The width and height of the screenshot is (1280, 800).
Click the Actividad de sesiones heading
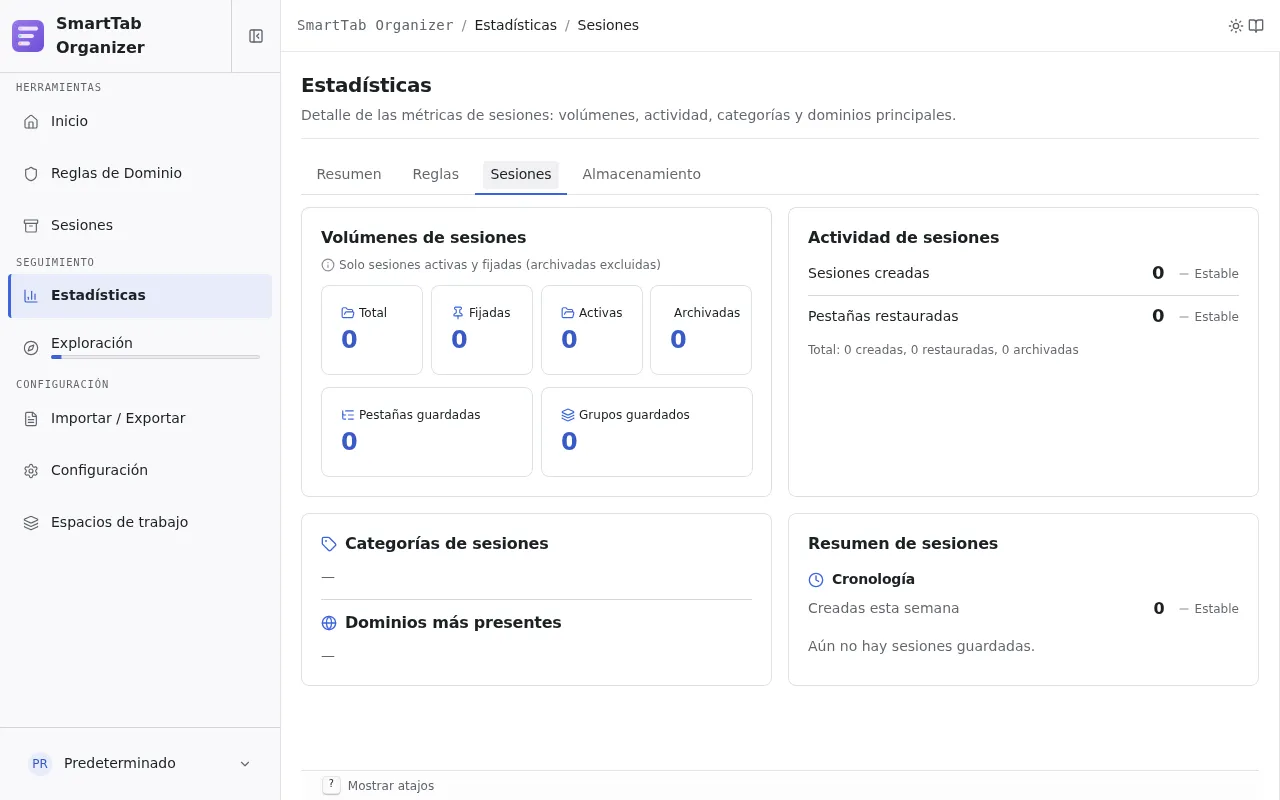click(904, 238)
